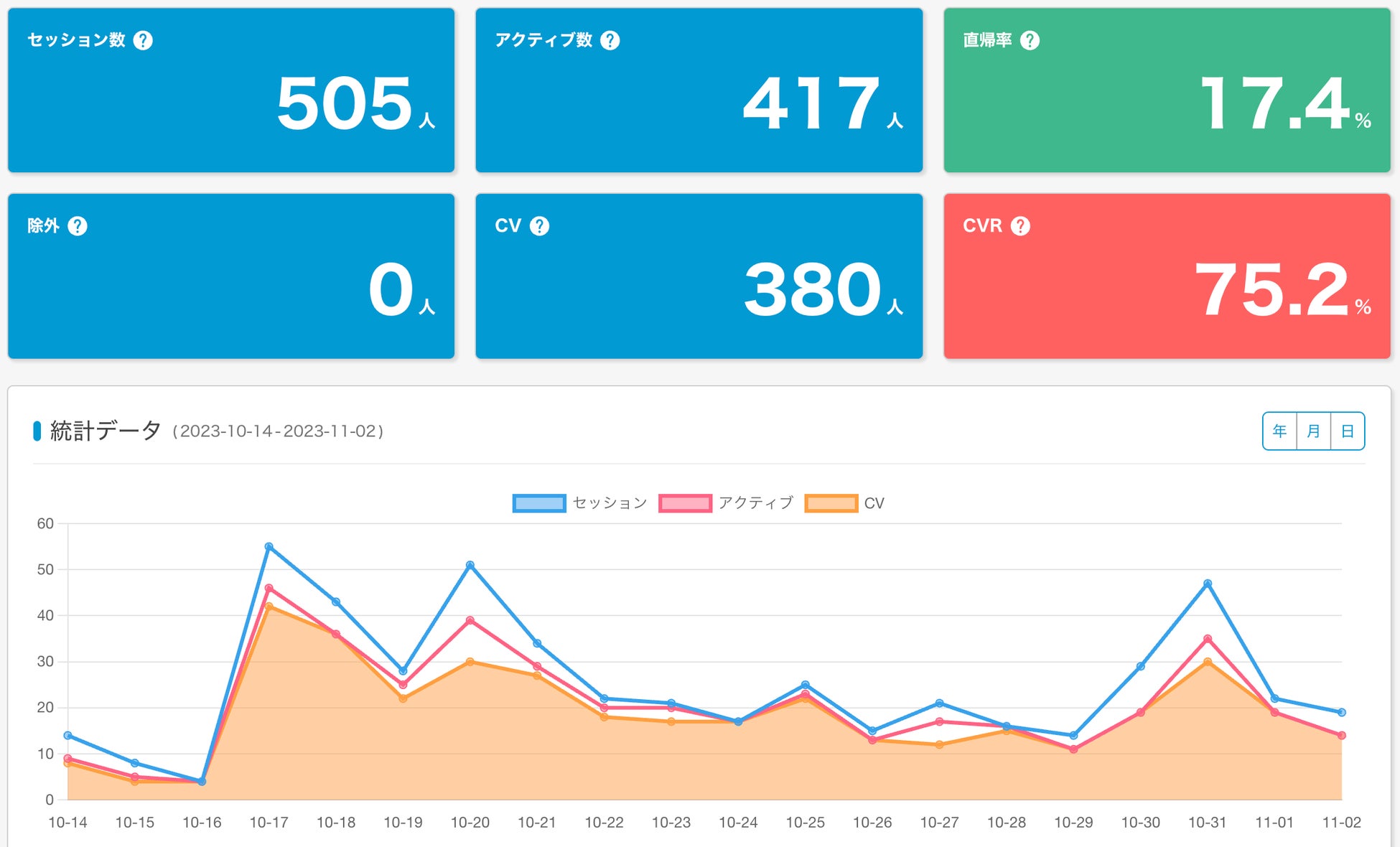Toggle アクティブ series in chart legend
The image size is (1400, 847).
(755, 503)
